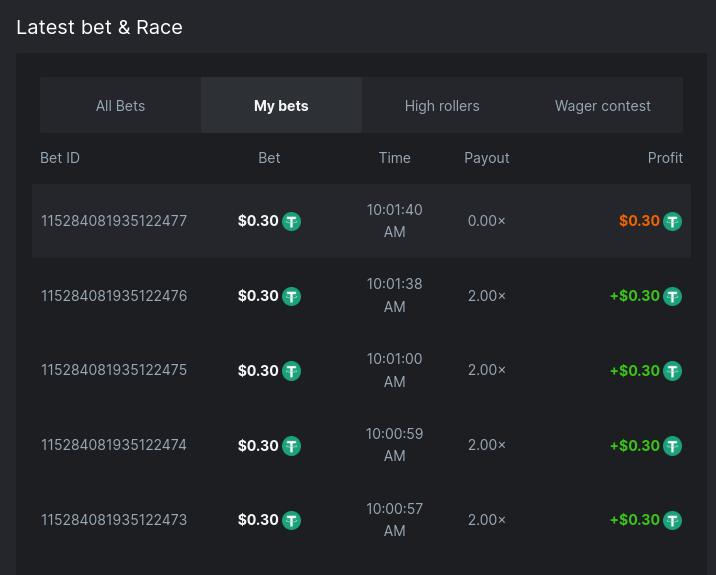View bet ID ending in 122474
The image size is (716, 575).
pos(114,445)
